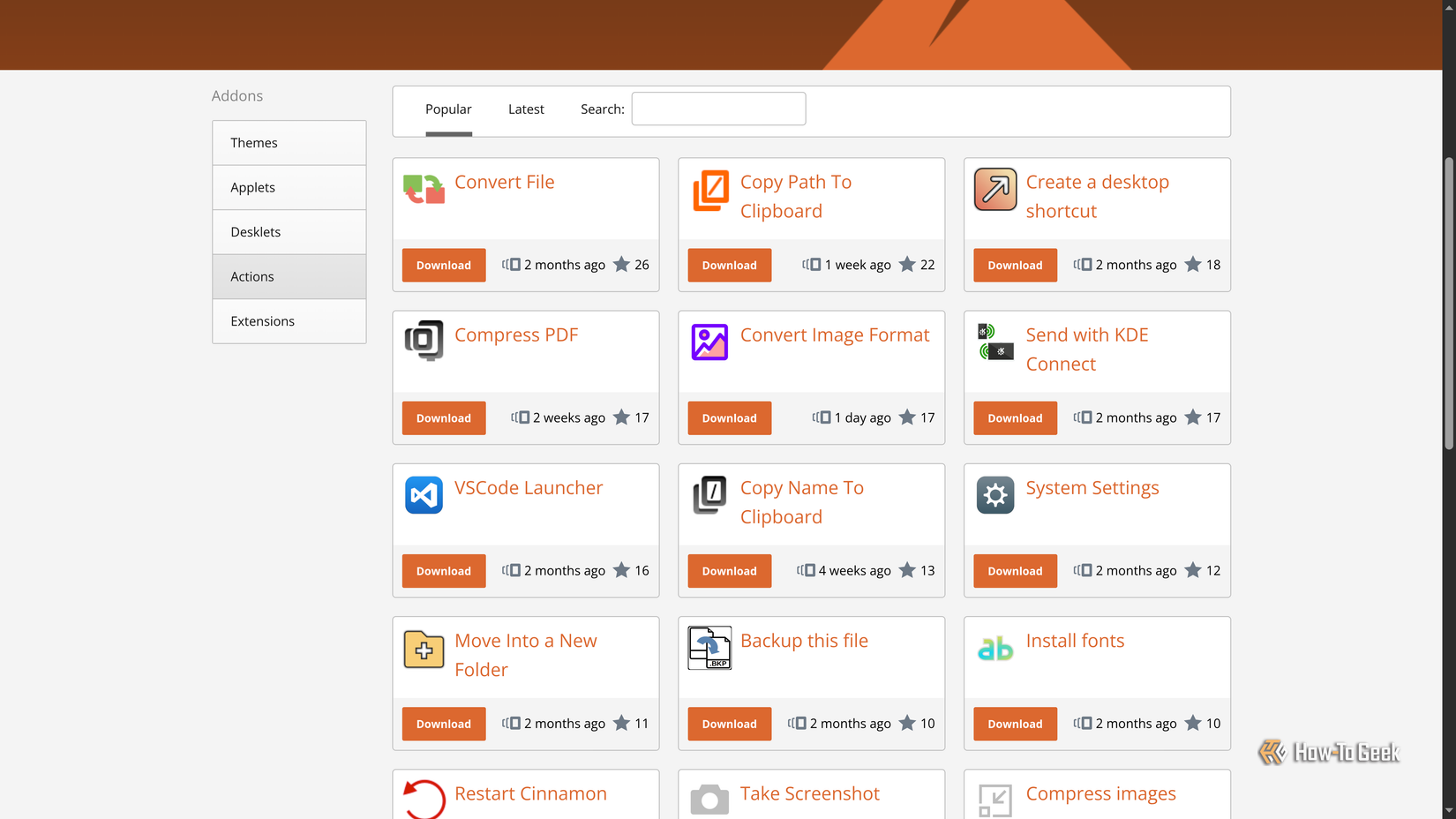Image resolution: width=1456 pixels, height=819 pixels.
Task: Click the Copy Path To Clipboard clipboard icon
Action: 709,190
